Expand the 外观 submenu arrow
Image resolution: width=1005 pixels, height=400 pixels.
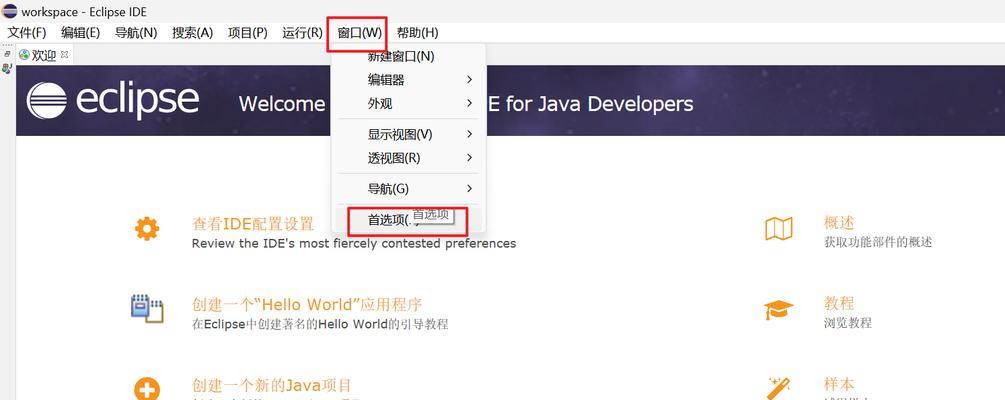tap(469, 103)
